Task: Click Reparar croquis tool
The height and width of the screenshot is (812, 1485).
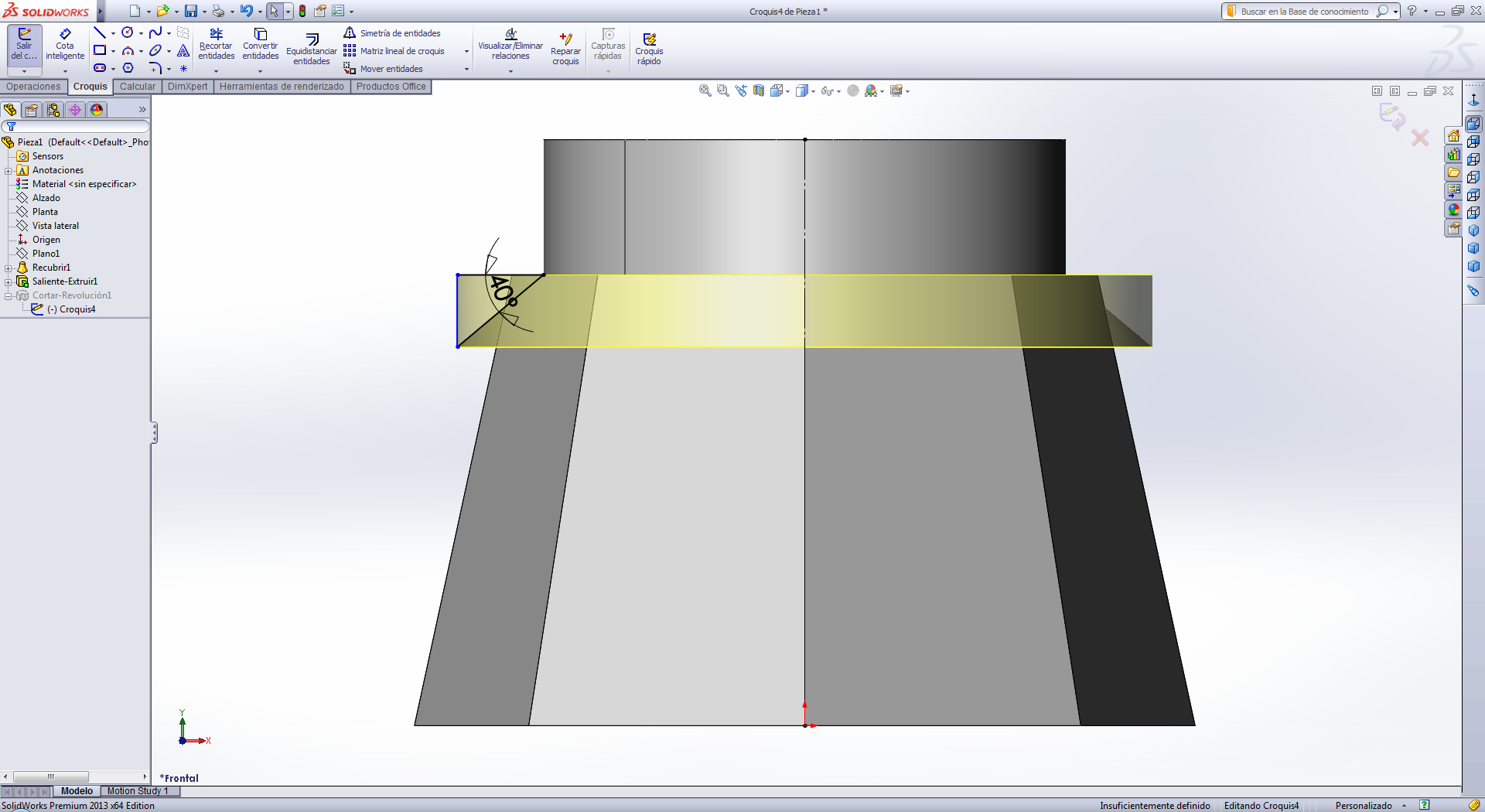Action: [x=565, y=49]
